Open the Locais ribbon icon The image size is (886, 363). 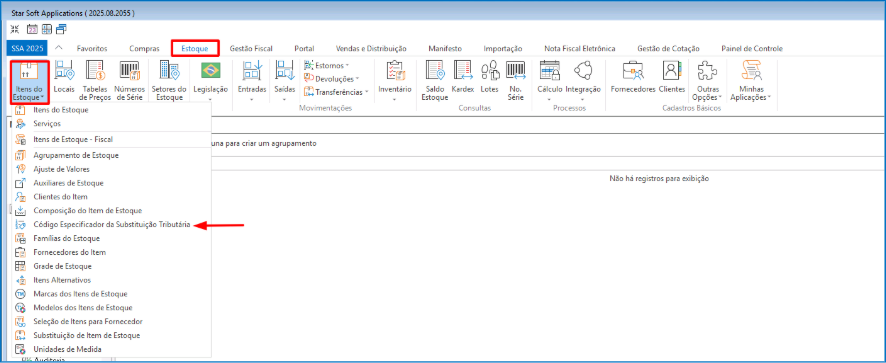point(63,77)
